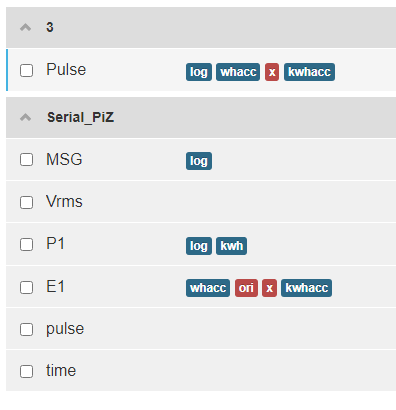The image size is (396, 410).
Task: Tick the MSG checkbox
Action: [26, 159]
